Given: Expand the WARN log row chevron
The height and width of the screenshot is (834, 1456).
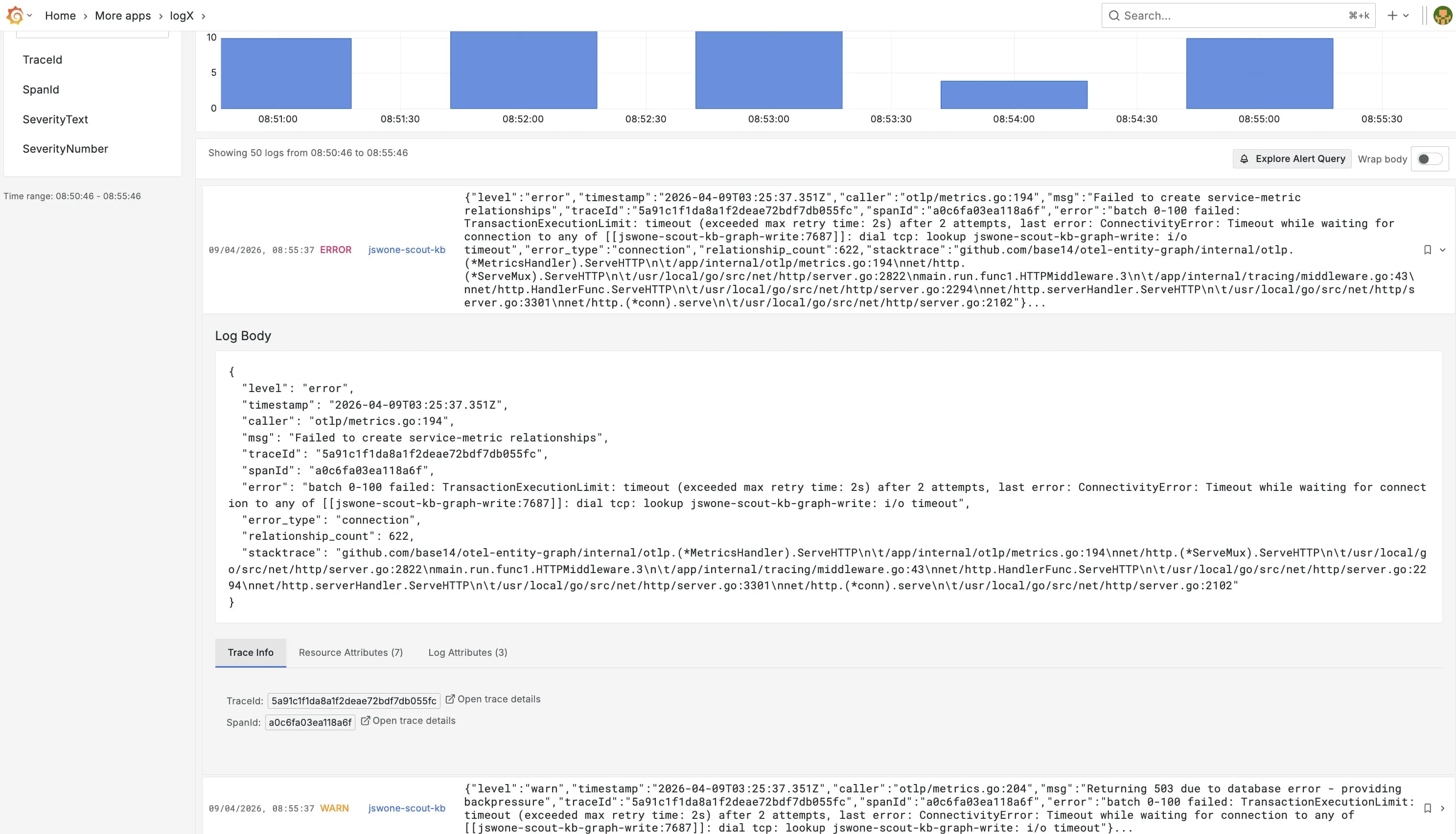Looking at the screenshot, I should click(x=1443, y=808).
